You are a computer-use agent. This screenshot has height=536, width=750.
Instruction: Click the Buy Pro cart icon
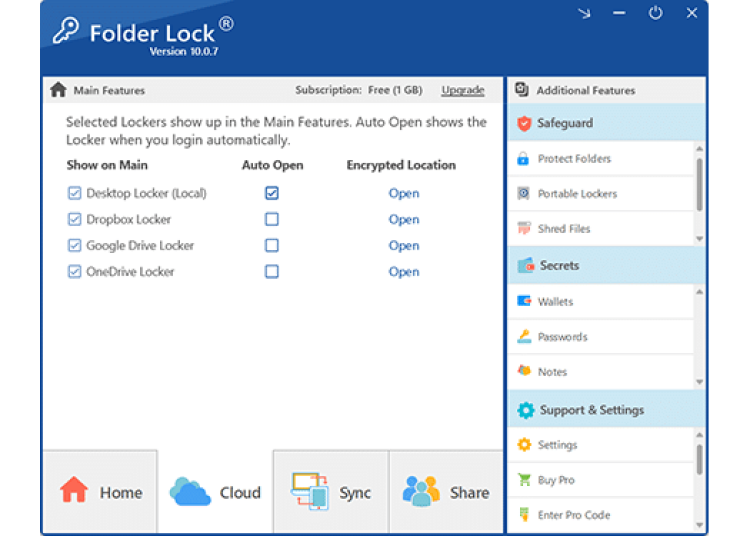pos(523,480)
